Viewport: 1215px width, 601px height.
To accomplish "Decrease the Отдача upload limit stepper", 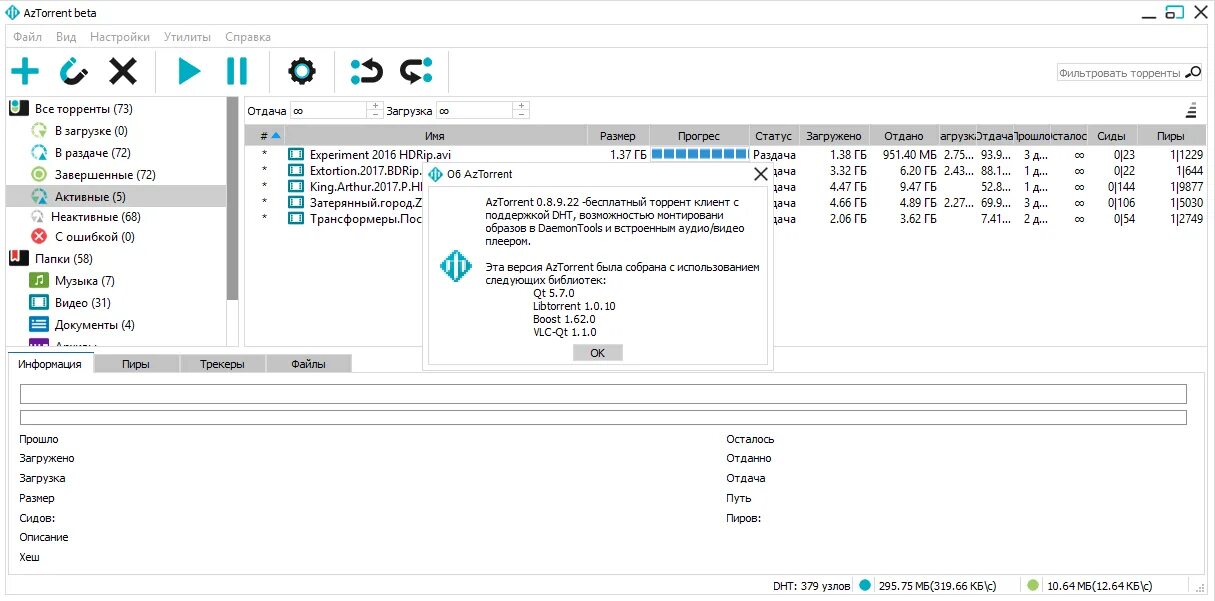I will pos(375,114).
